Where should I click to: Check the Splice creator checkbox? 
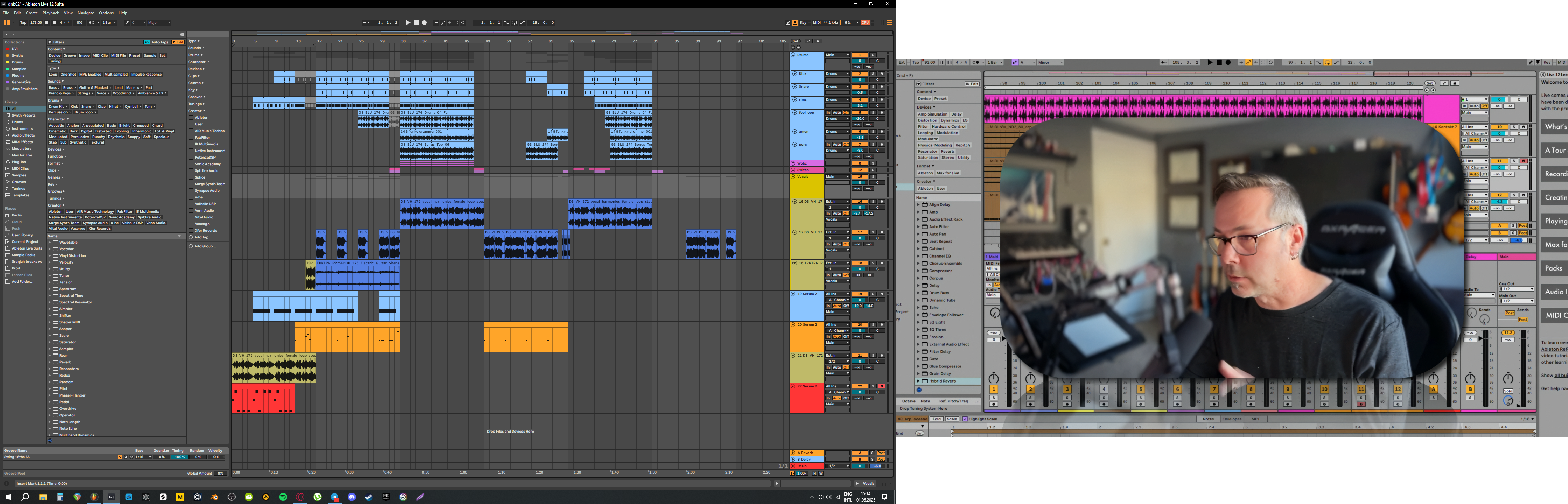(190, 177)
